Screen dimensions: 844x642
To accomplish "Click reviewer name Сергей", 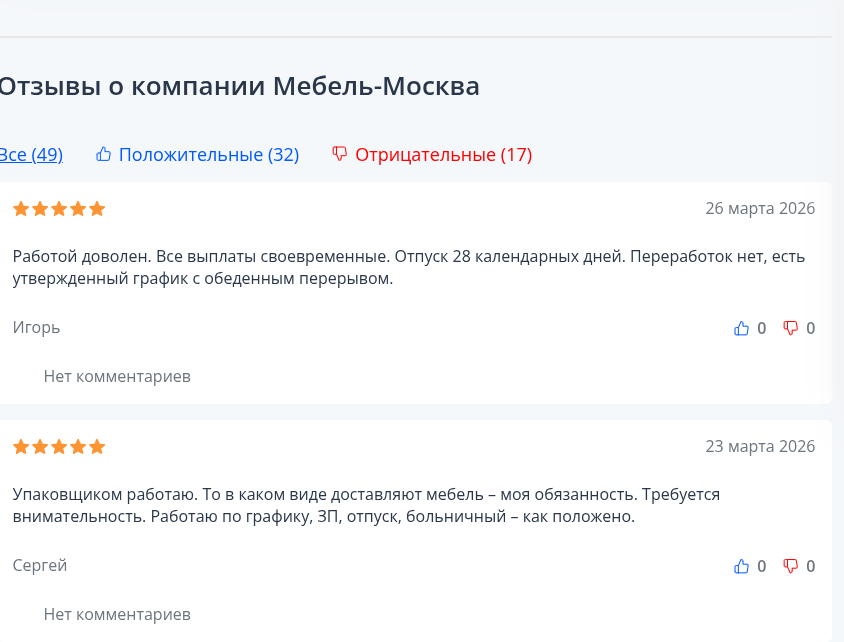I will point(40,565).
